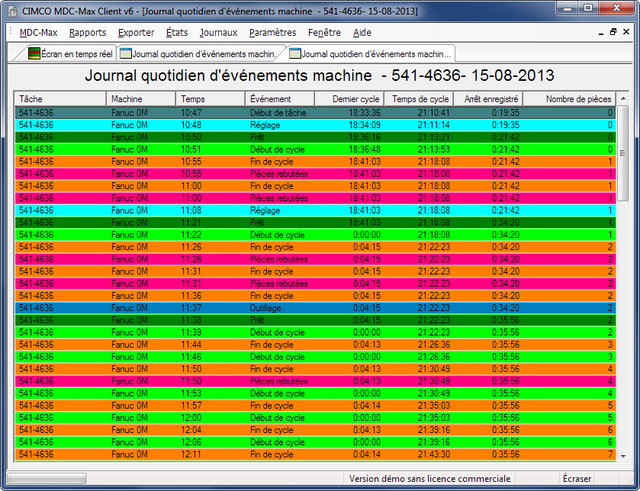
Task: Click the vertical scrollbar thumb
Action: click(623, 153)
